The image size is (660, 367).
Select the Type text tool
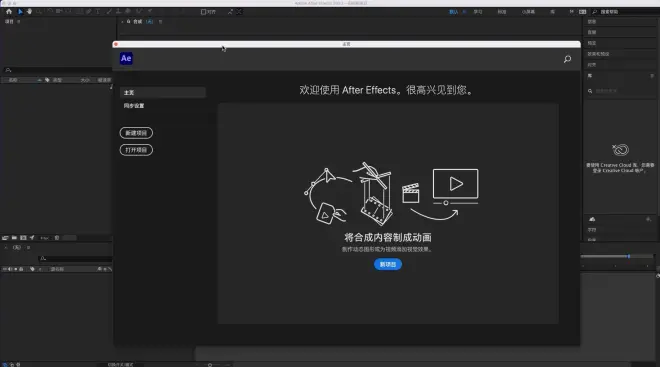tap(98, 12)
